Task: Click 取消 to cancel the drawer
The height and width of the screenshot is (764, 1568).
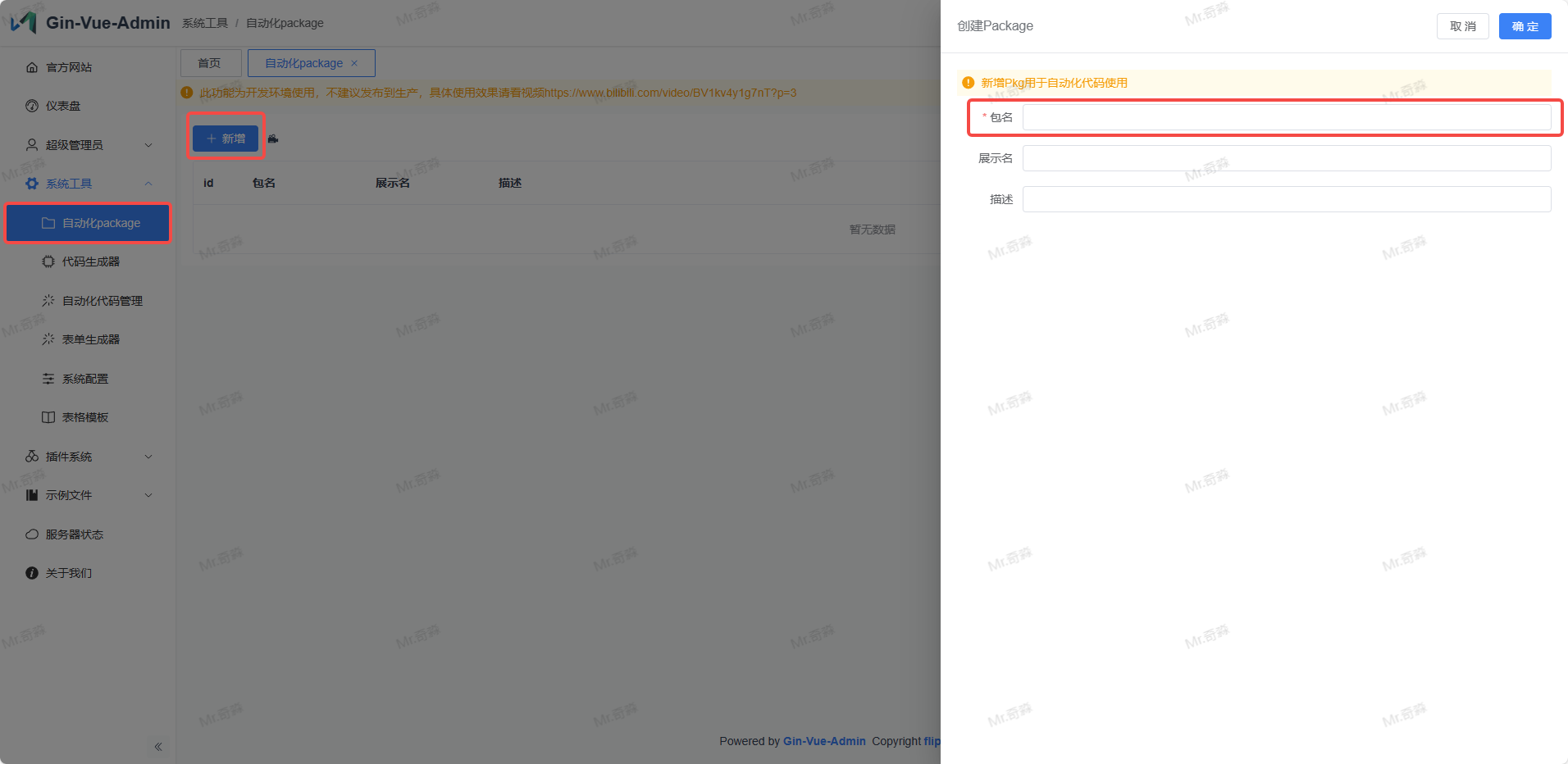Action: click(x=1462, y=26)
